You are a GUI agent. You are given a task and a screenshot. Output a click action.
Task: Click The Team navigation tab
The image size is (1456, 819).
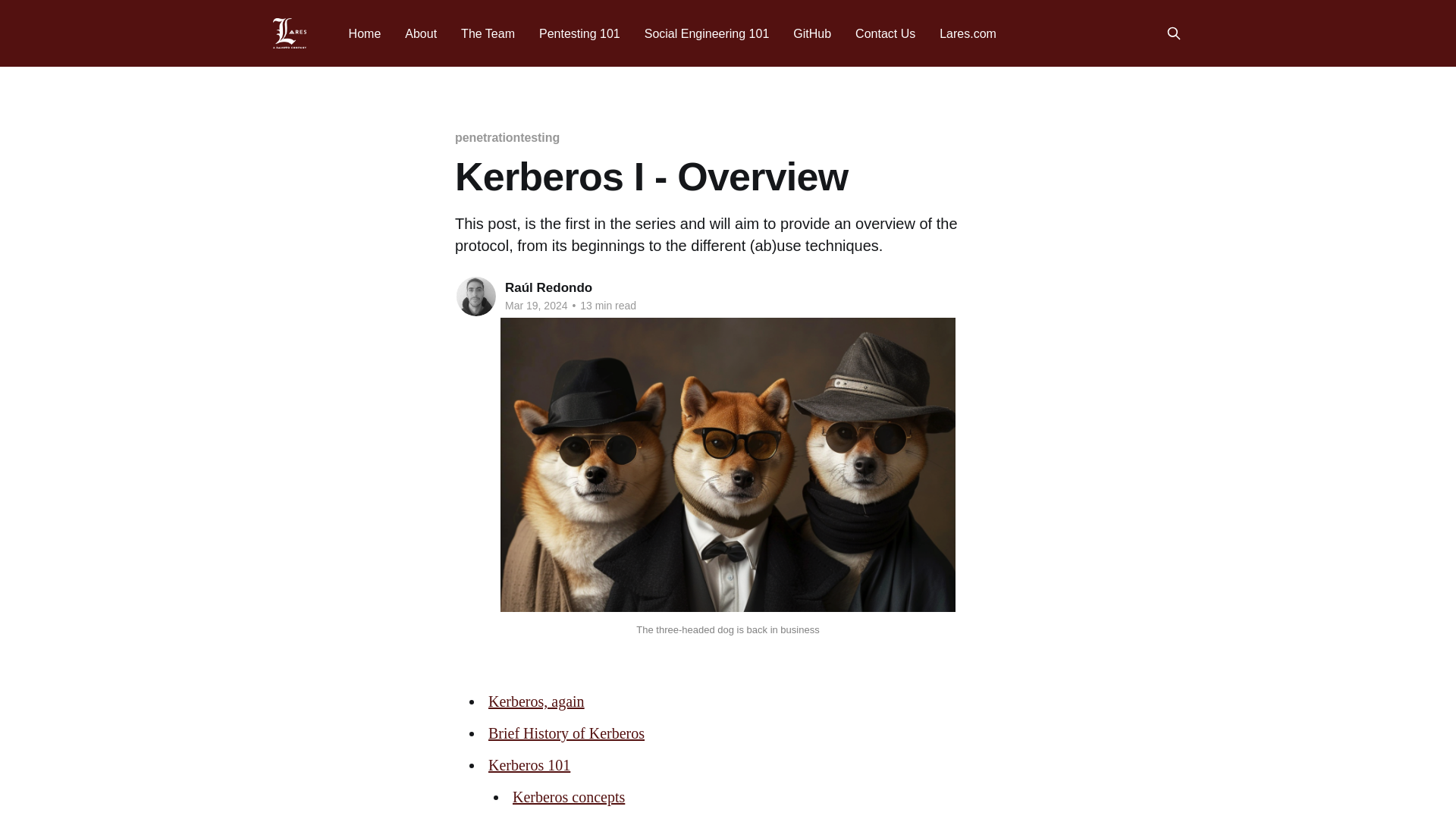pyautogui.click(x=488, y=33)
